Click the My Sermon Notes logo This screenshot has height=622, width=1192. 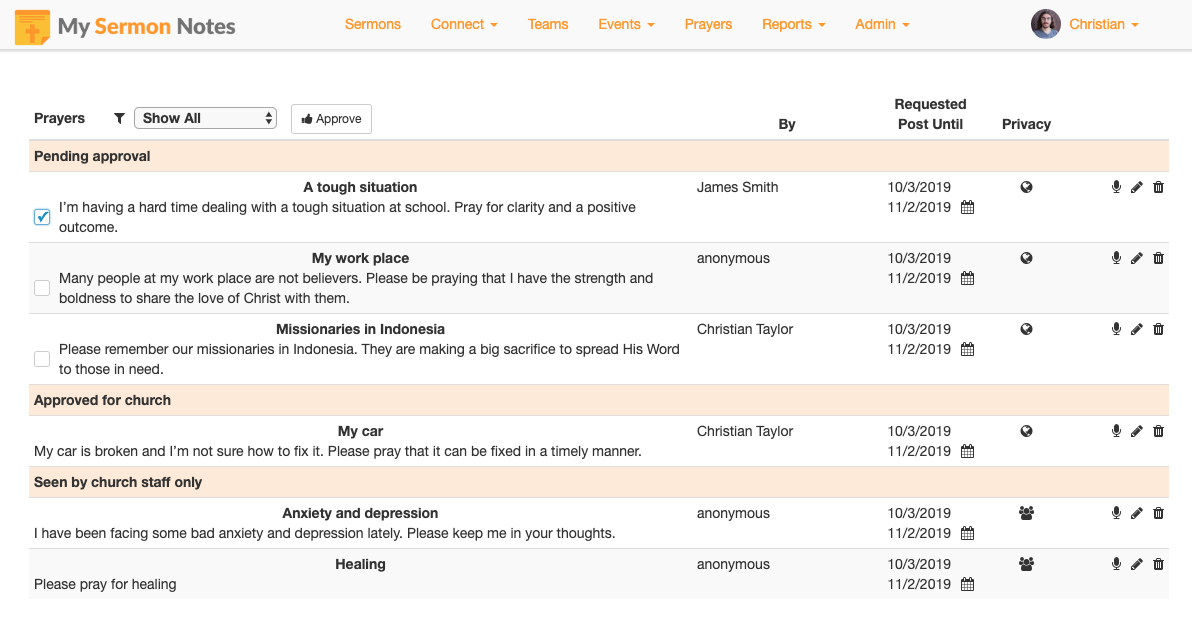pos(126,26)
